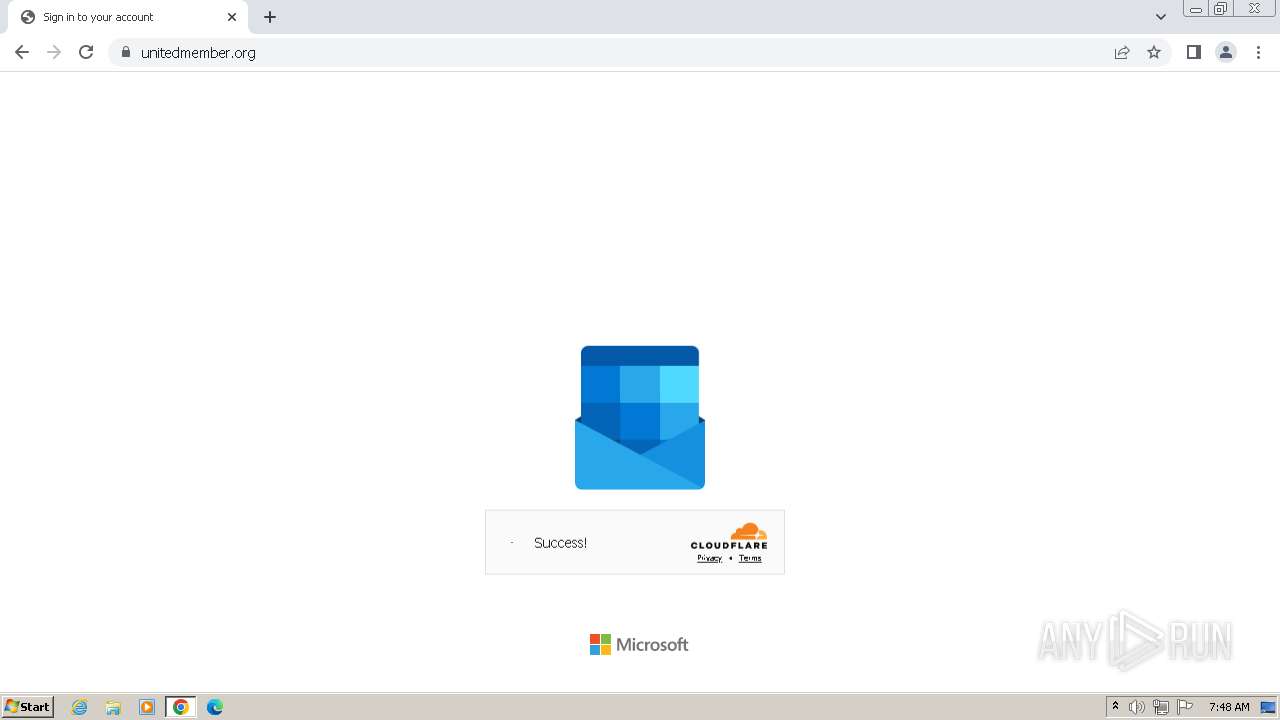Open the volume control in system tray
This screenshot has width=1280, height=720.
click(x=1137, y=707)
